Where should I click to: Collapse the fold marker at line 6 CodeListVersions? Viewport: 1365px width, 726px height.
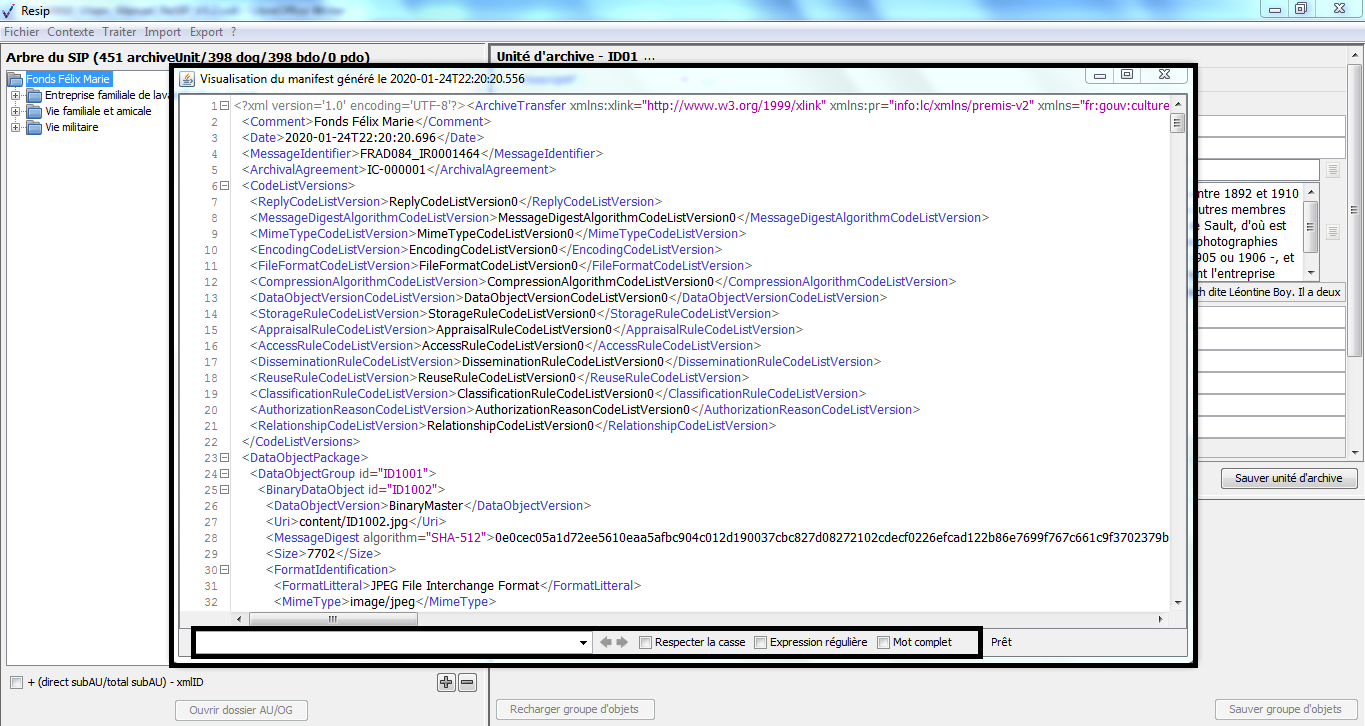(x=224, y=186)
